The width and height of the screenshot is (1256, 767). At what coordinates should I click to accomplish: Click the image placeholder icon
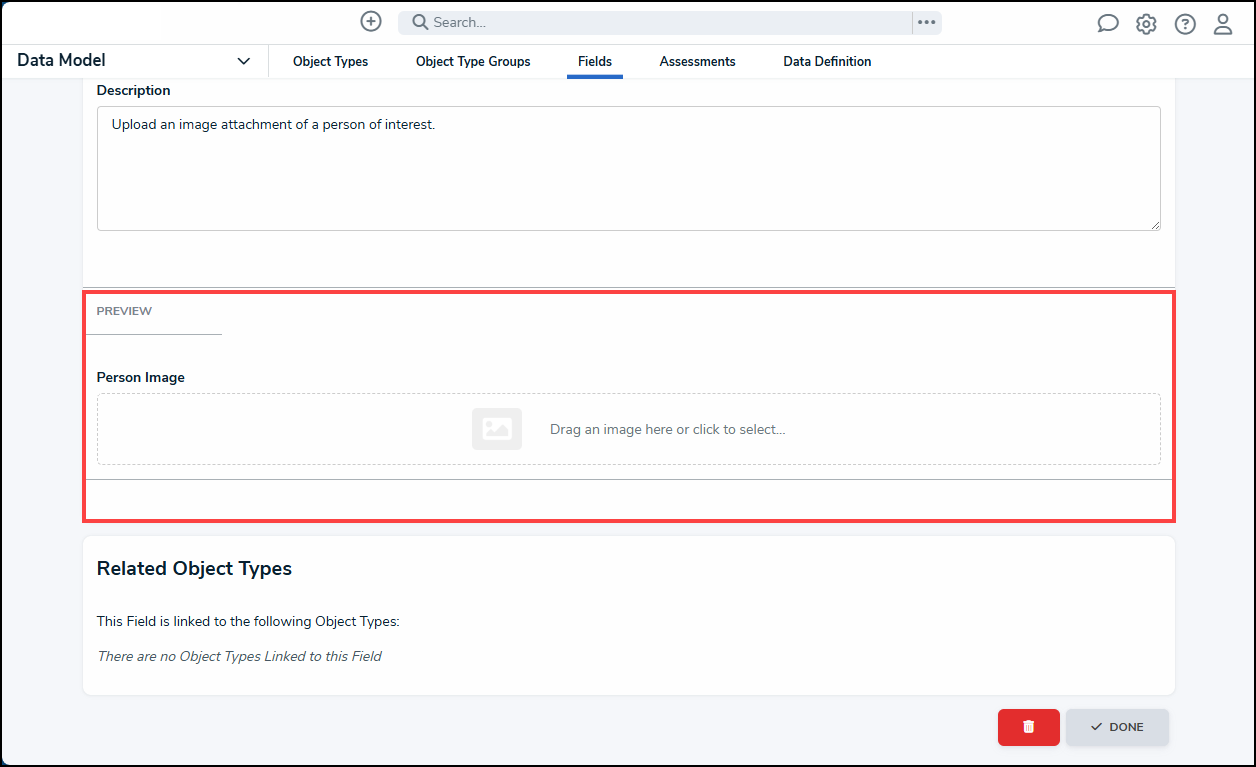click(x=497, y=429)
